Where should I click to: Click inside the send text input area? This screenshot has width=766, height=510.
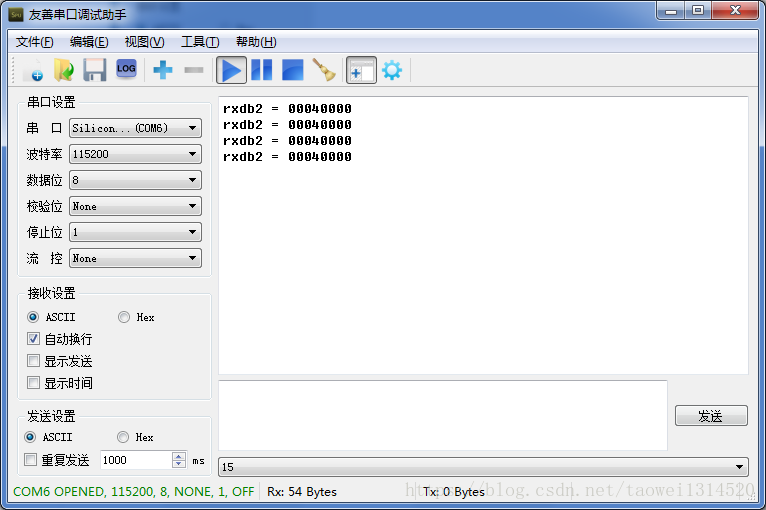(443, 415)
